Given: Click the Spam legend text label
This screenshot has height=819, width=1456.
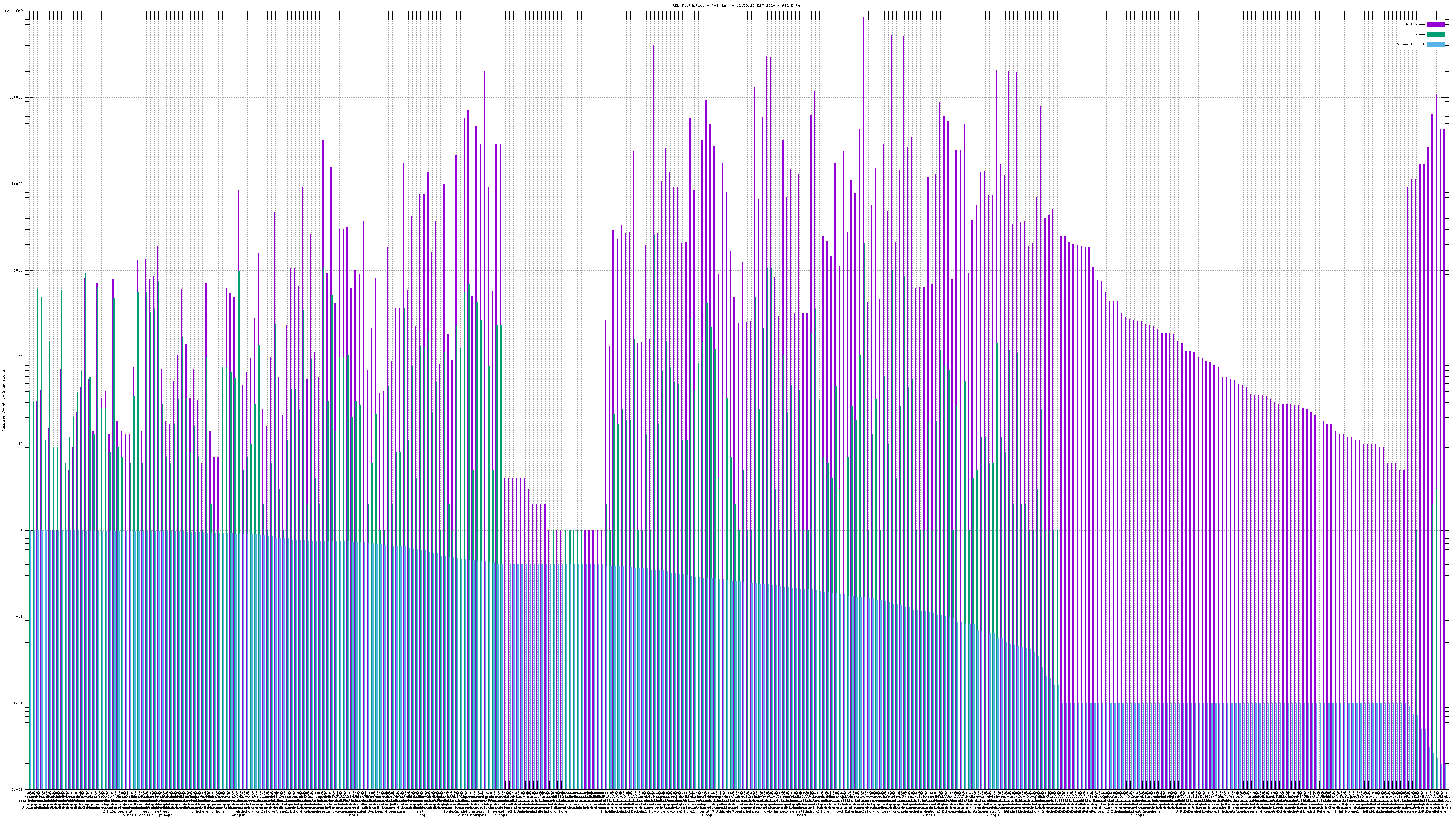Looking at the screenshot, I should click(x=1420, y=35).
